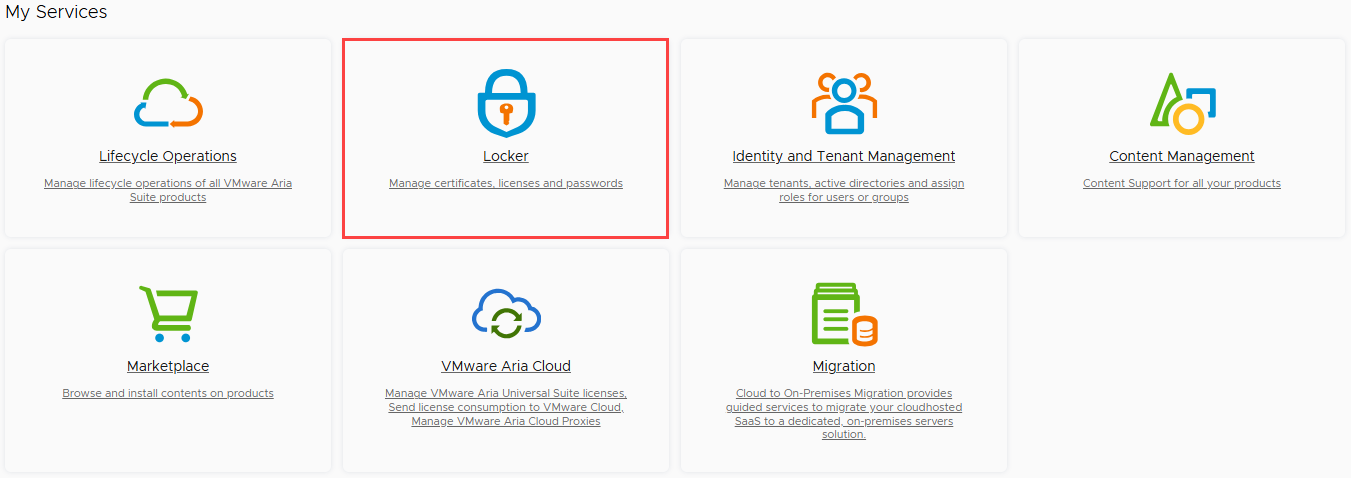
Task: Go to Identity and Tenant Management title
Action: pyautogui.click(x=844, y=157)
